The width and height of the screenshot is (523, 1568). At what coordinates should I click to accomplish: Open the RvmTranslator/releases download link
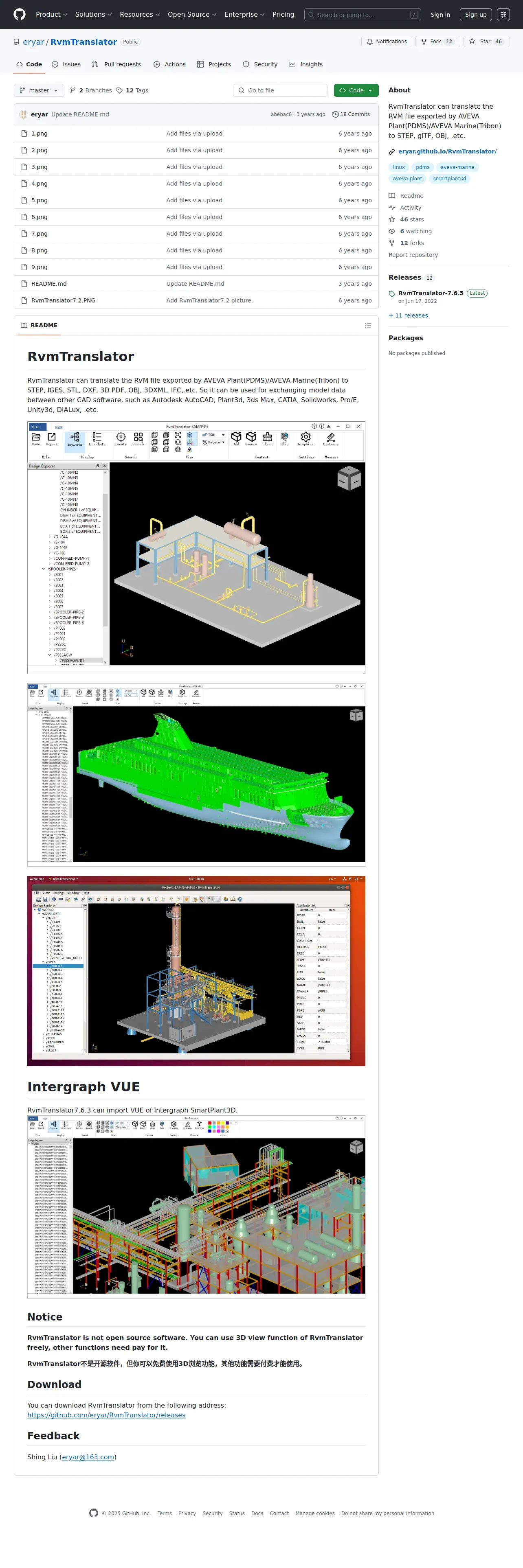coord(106,1415)
